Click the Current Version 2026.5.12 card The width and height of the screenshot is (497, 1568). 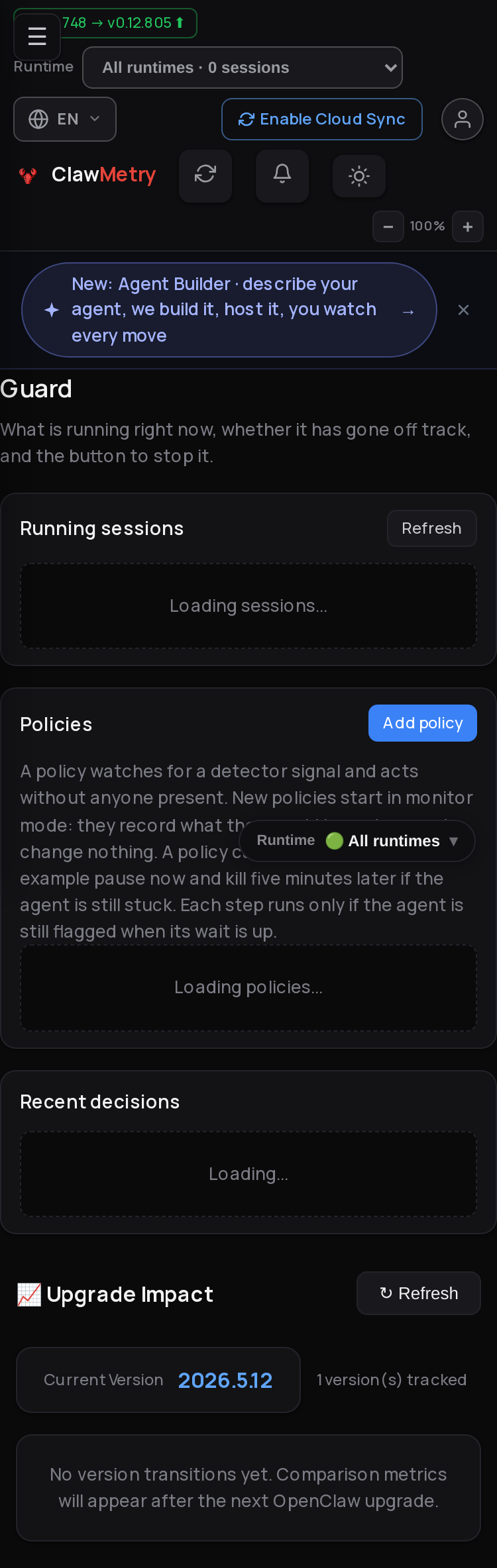(x=158, y=1380)
